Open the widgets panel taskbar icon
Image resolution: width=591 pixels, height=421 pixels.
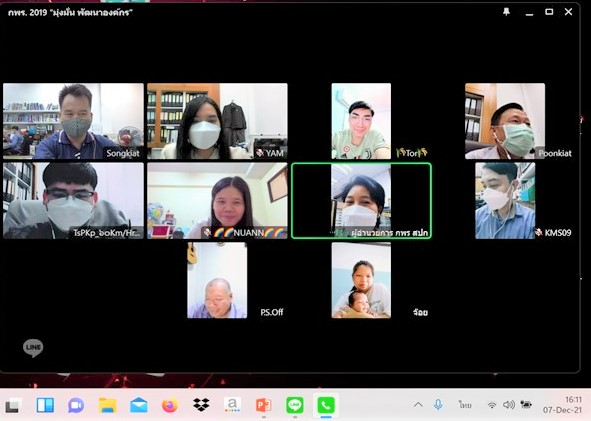(x=45, y=406)
